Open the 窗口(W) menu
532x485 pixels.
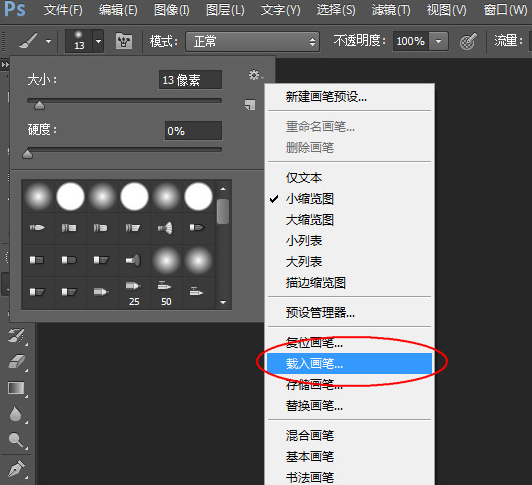[506, 10]
